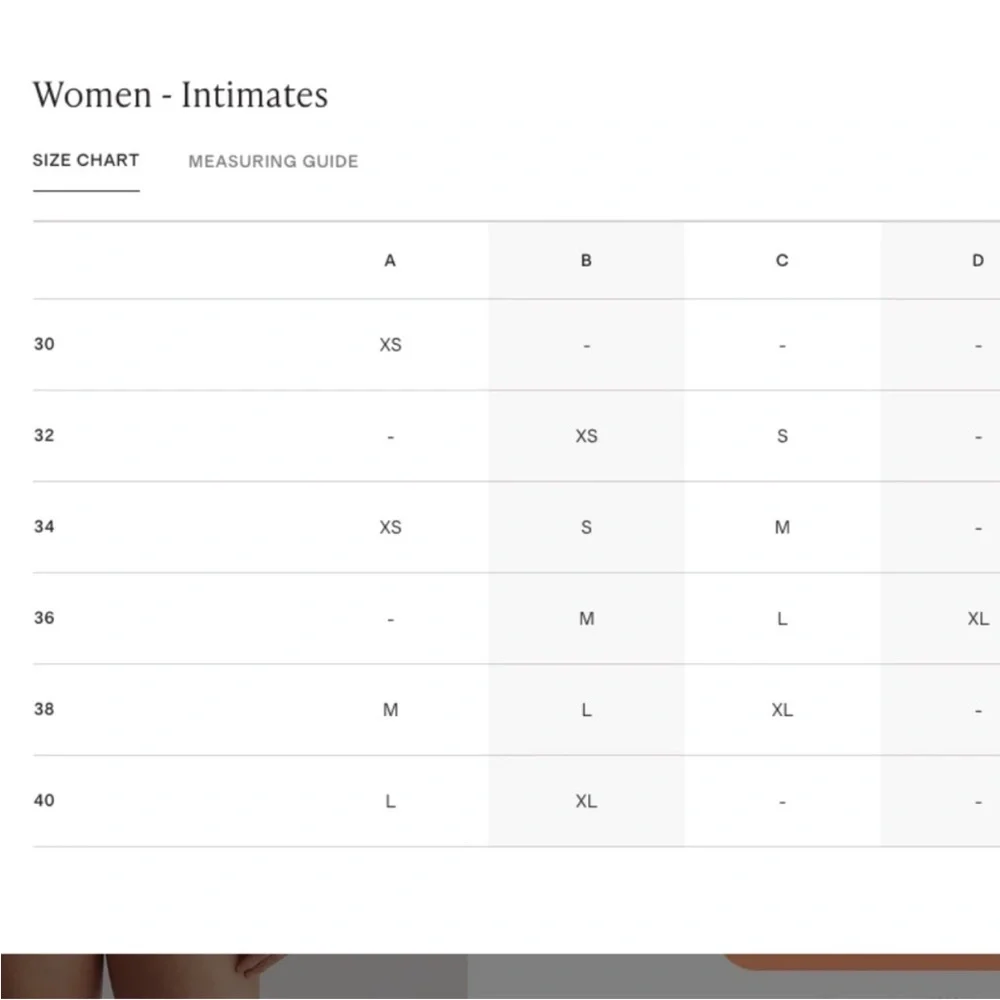Click column header B
The image size is (1000, 1000).
tap(586, 260)
